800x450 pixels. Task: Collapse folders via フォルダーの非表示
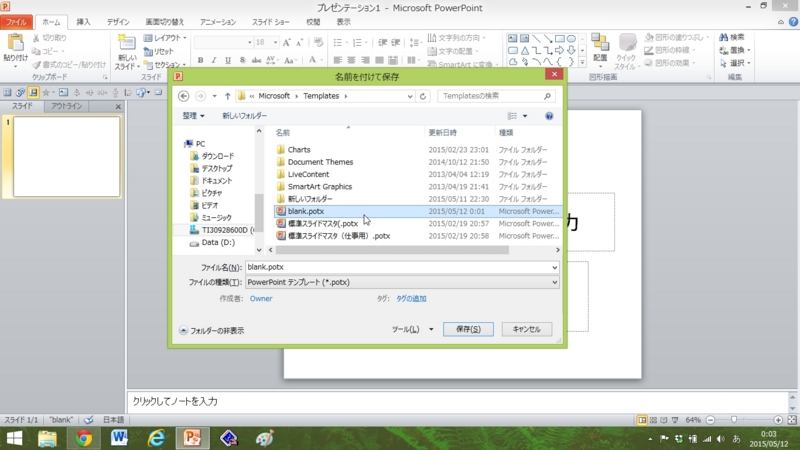[x=212, y=331]
